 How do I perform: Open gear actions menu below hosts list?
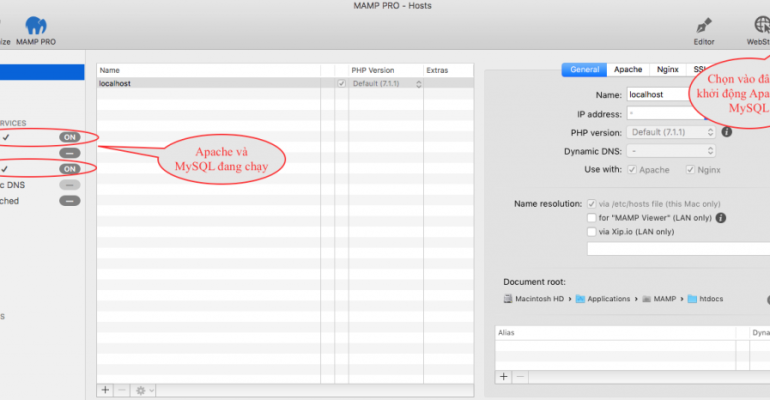tap(145, 390)
